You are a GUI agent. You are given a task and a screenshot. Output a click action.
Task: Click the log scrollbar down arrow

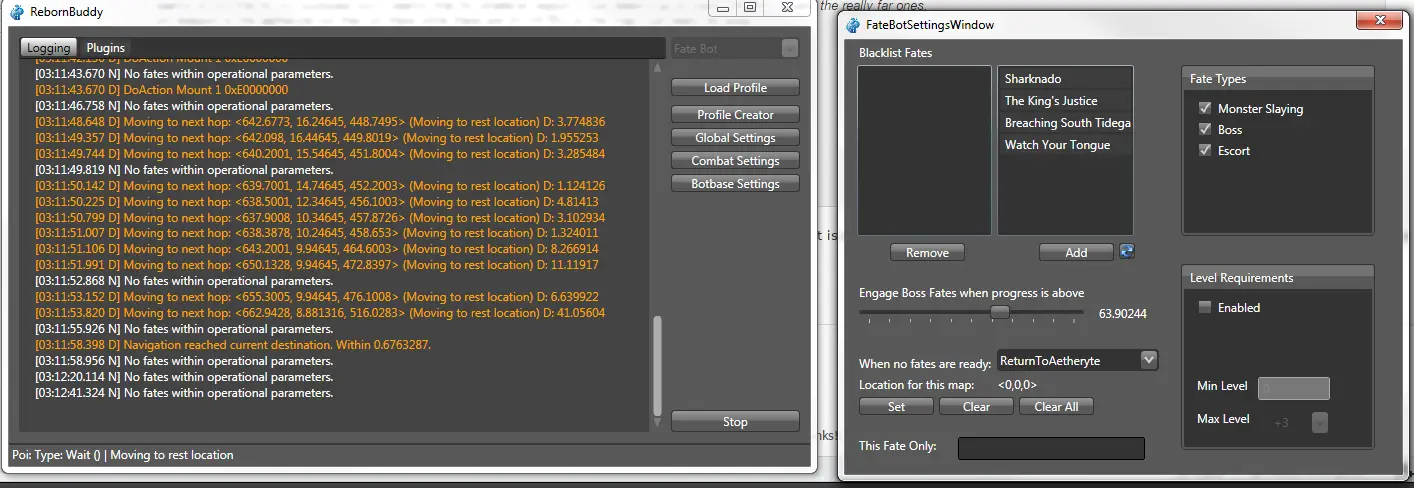pyautogui.click(x=657, y=423)
